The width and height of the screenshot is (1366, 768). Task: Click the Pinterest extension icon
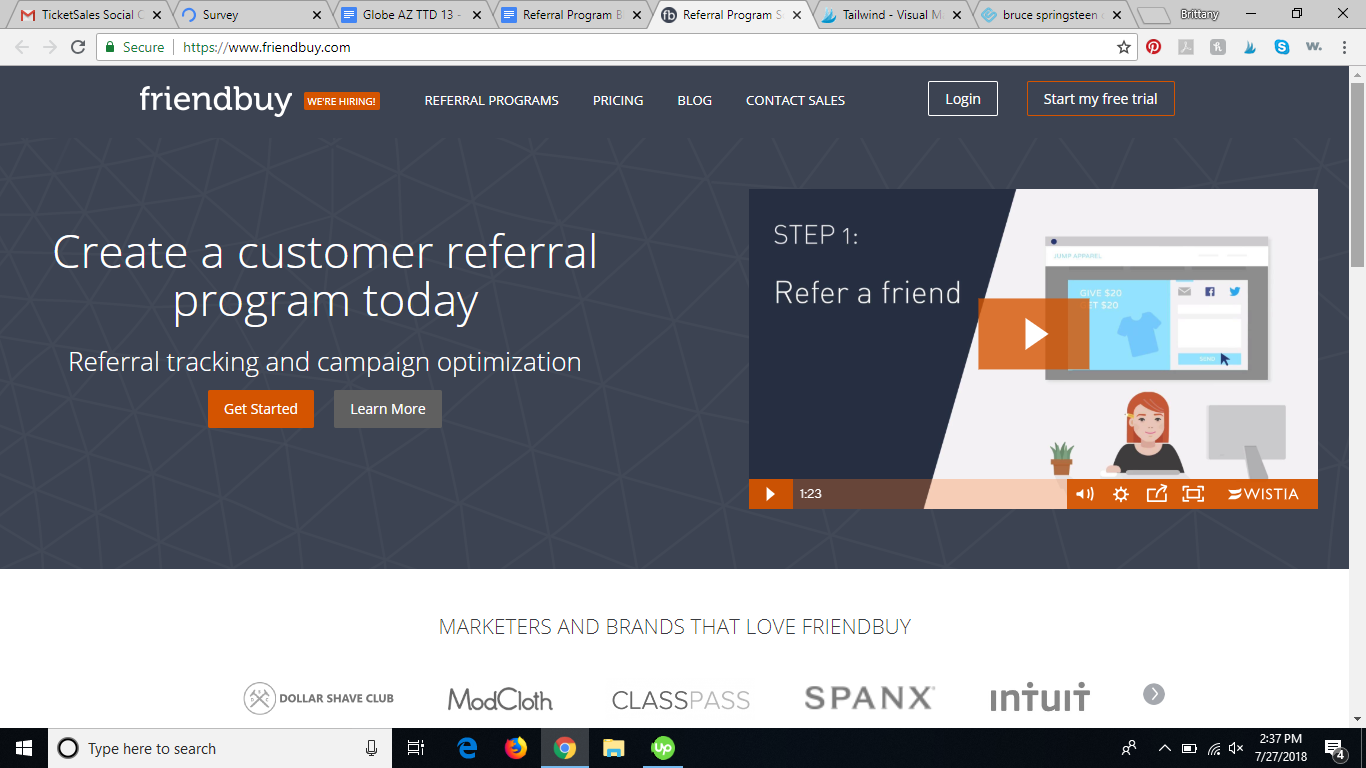click(x=1154, y=47)
